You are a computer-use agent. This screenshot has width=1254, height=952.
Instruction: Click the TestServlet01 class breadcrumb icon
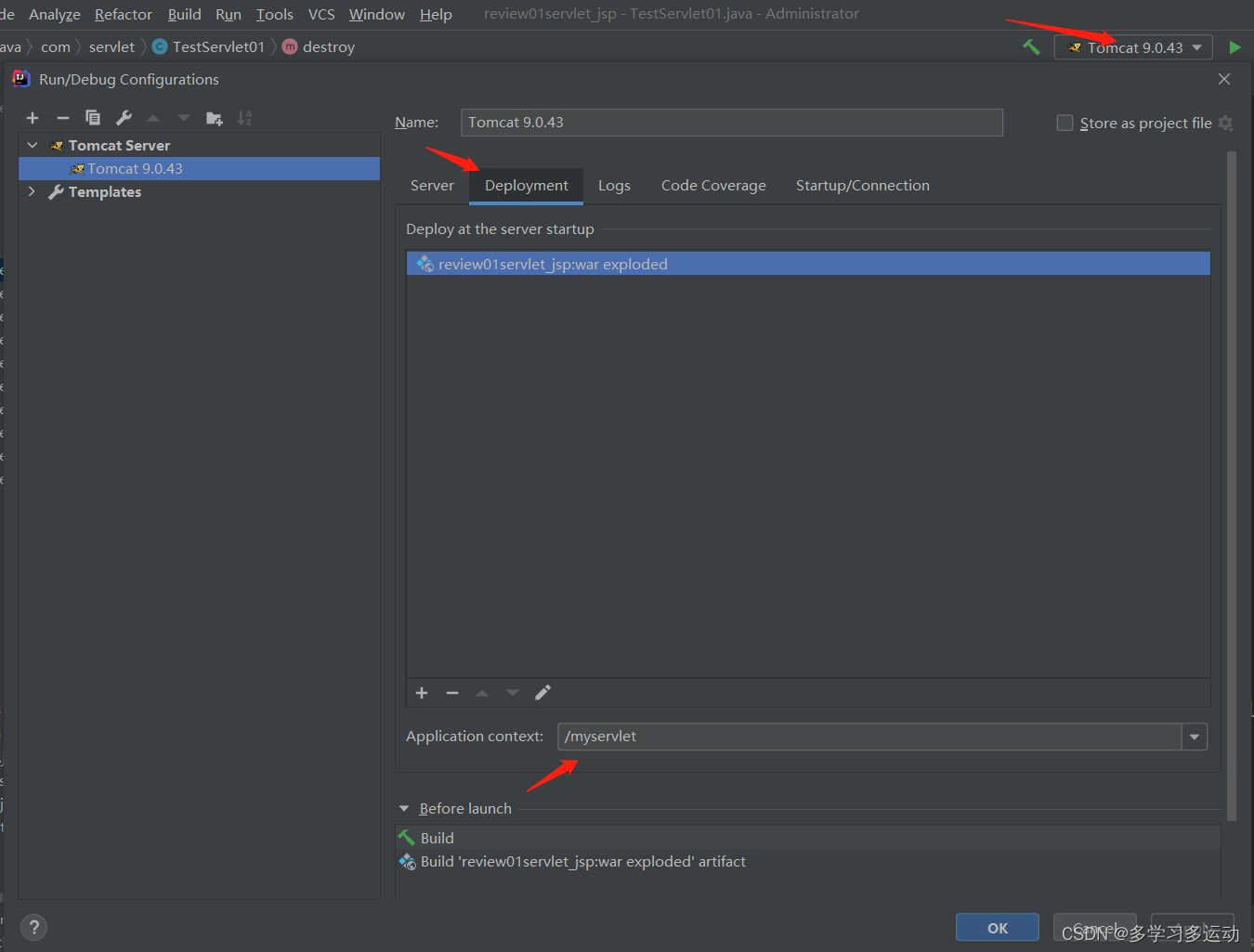pos(160,46)
